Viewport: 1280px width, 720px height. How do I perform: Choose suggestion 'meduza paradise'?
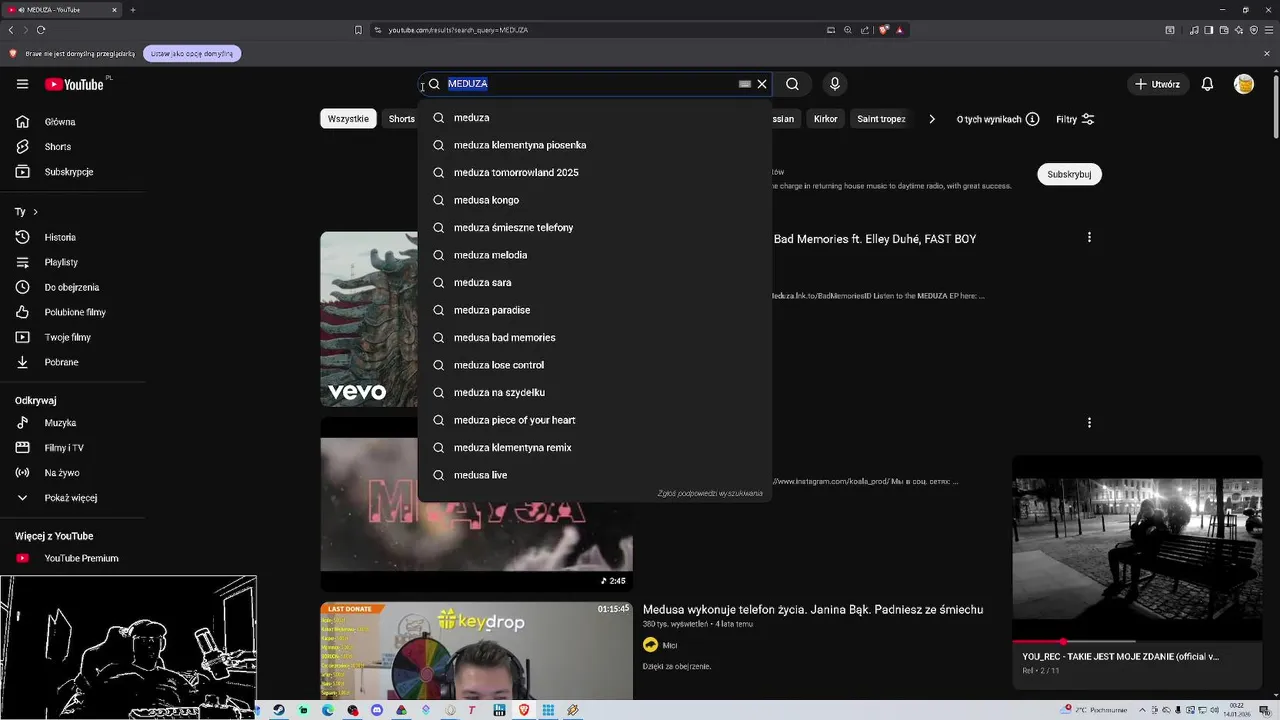(595, 310)
